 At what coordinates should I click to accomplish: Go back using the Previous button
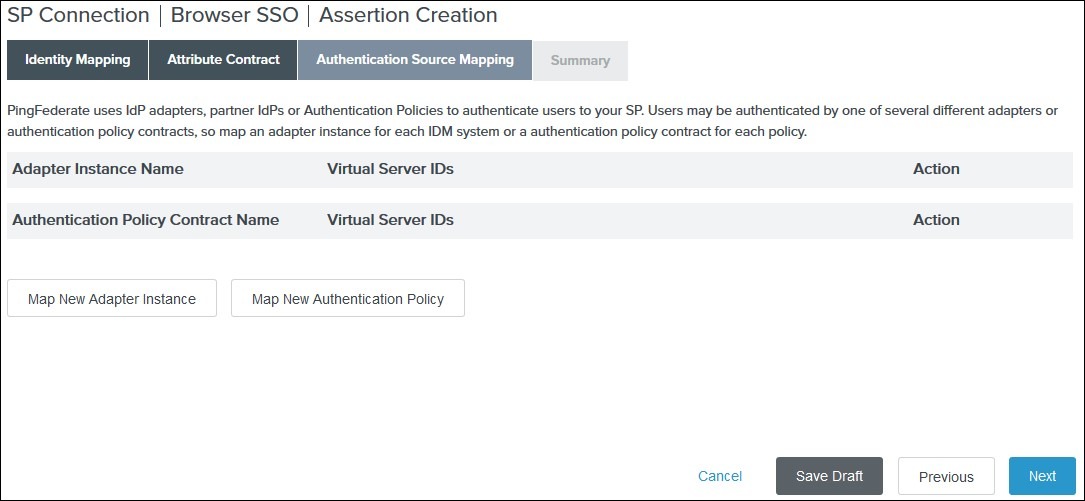click(946, 477)
